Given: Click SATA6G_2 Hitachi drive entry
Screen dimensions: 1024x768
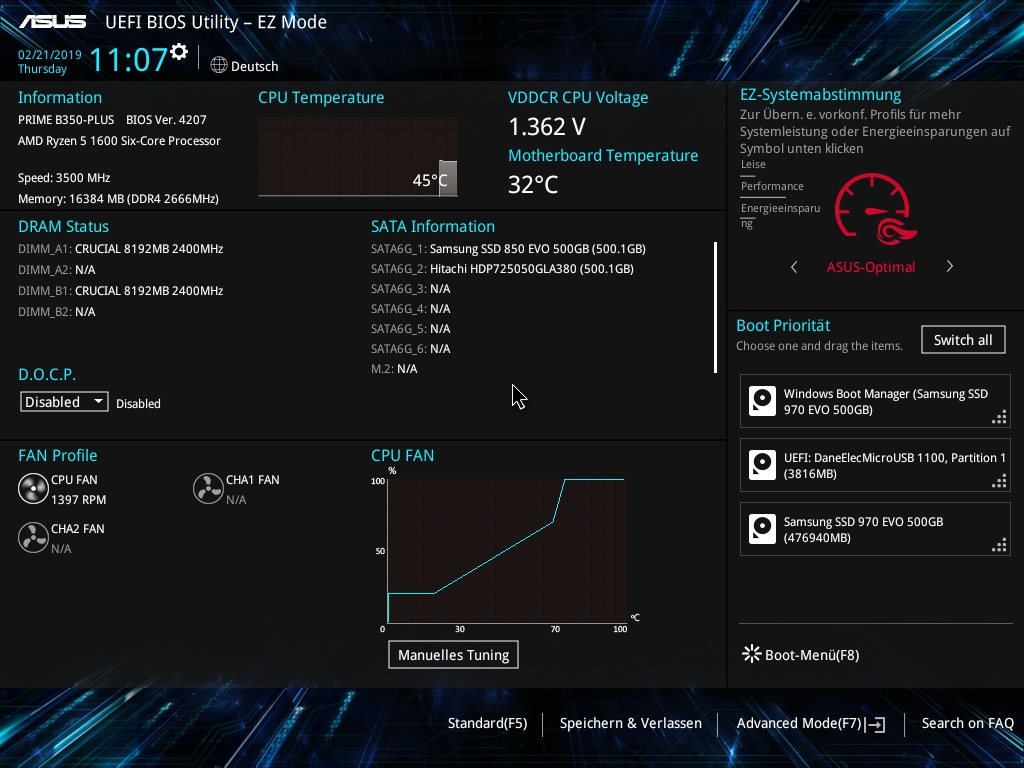Looking at the screenshot, I should [x=502, y=268].
